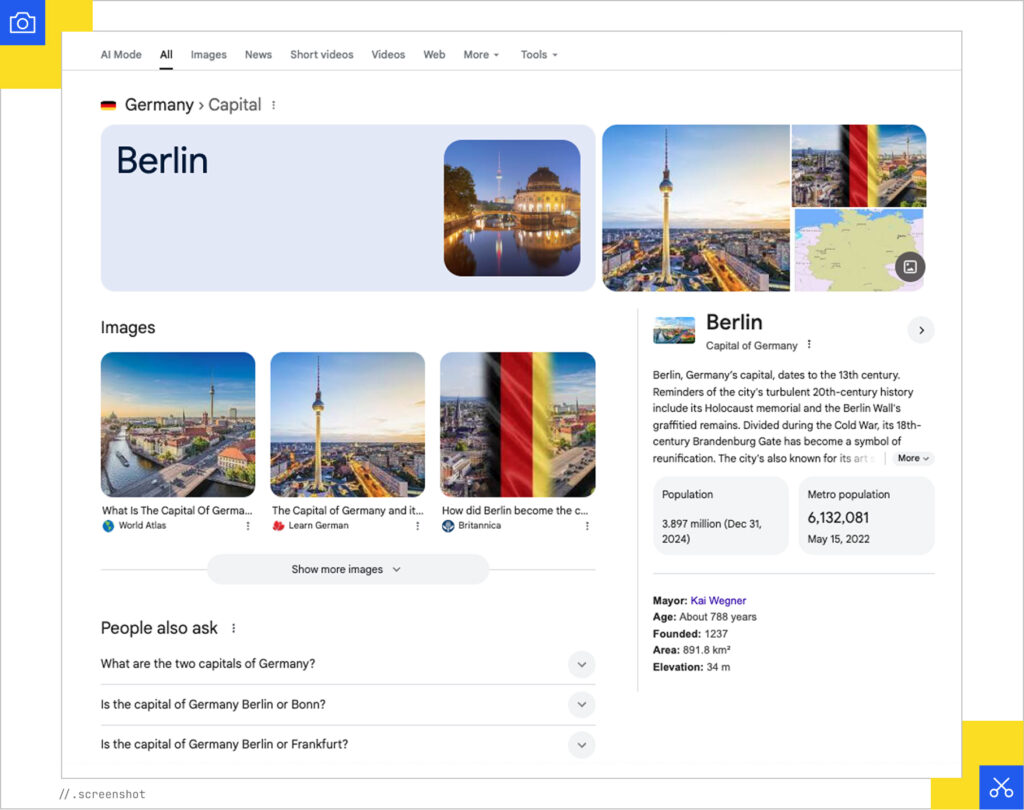Click the camera screenshot icon top-left
The height and width of the screenshot is (810, 1024).
(x=22, y=22)
